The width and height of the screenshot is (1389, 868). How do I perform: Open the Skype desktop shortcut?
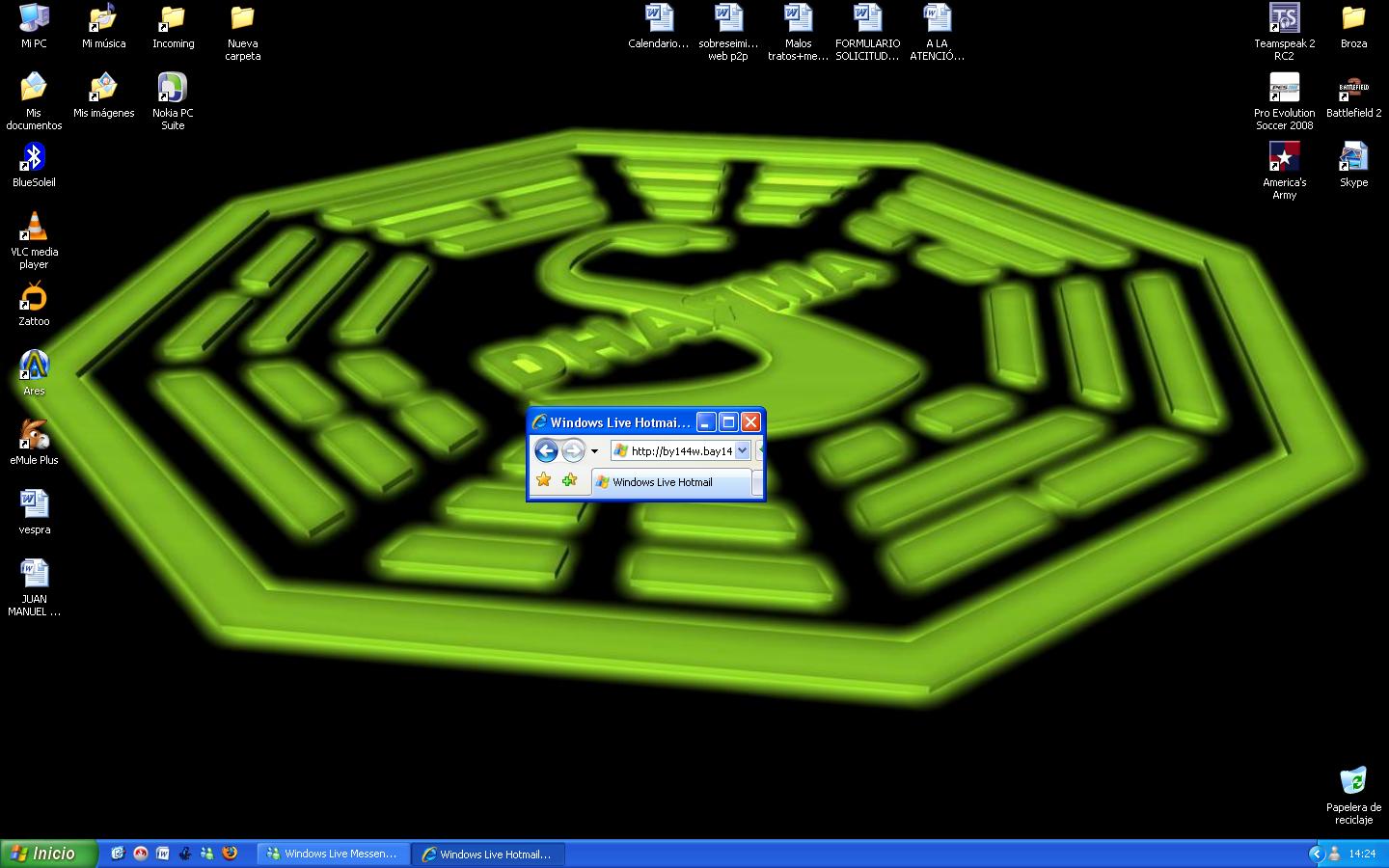1353,158
